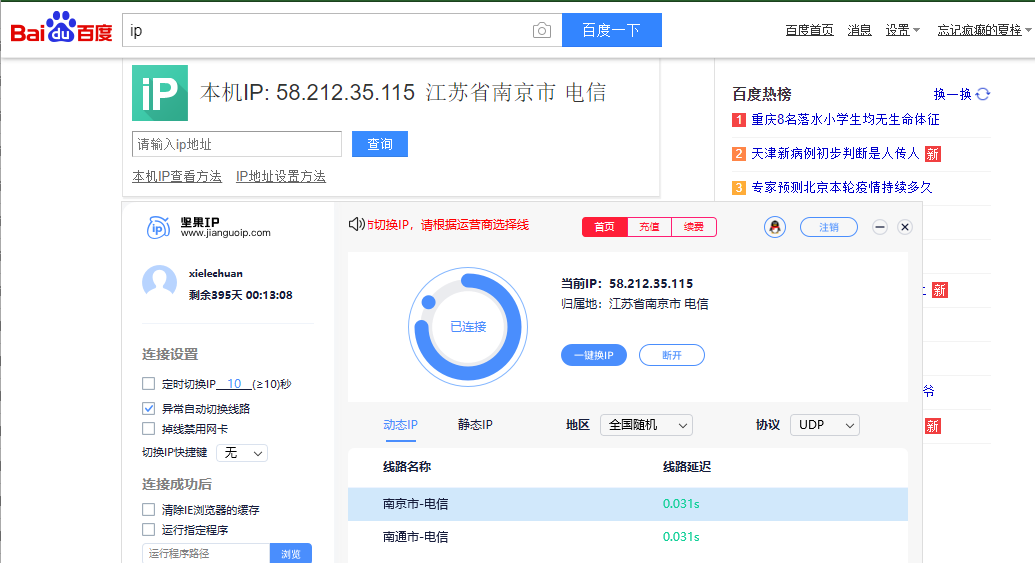Switch to 首页 tab in Jianguo IP
The width and height of the screenshot is (1035, 563).
click(605, 226)
